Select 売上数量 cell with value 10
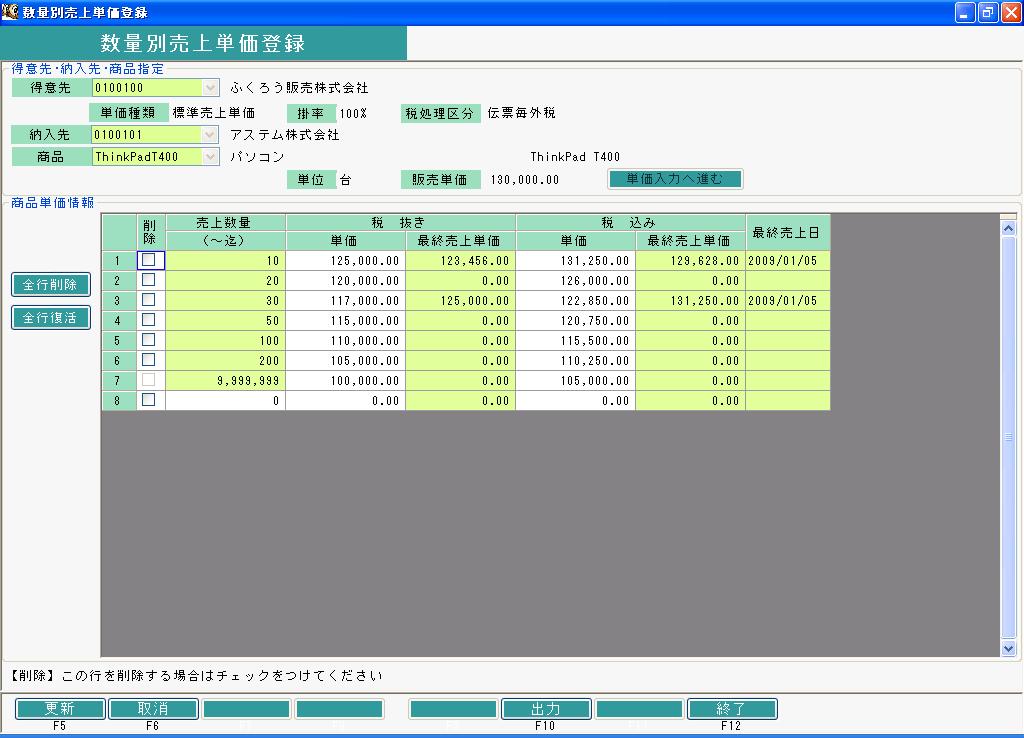 coord(225,261)
